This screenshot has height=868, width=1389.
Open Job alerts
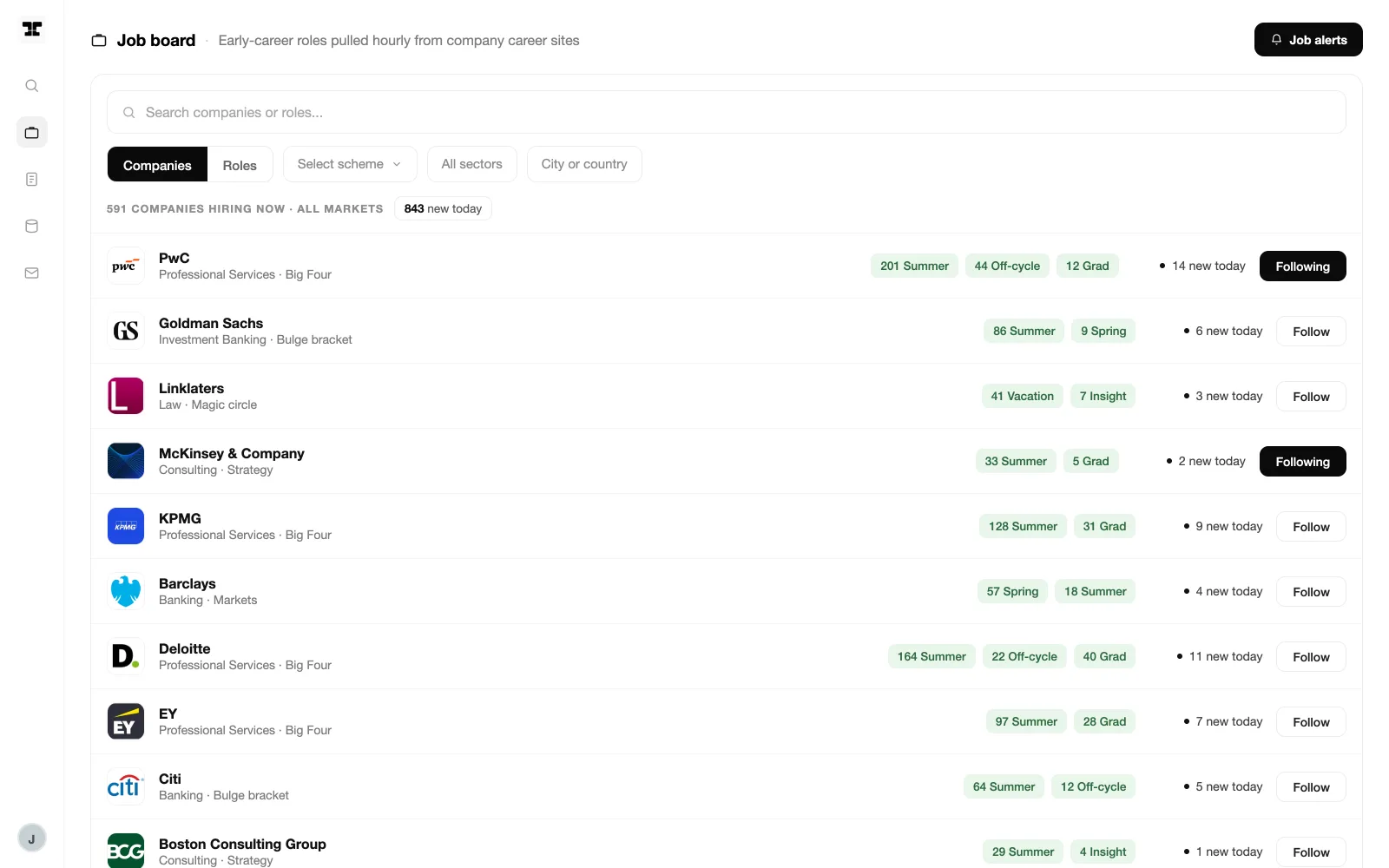pyautogui.click(x=1308, y=40)
